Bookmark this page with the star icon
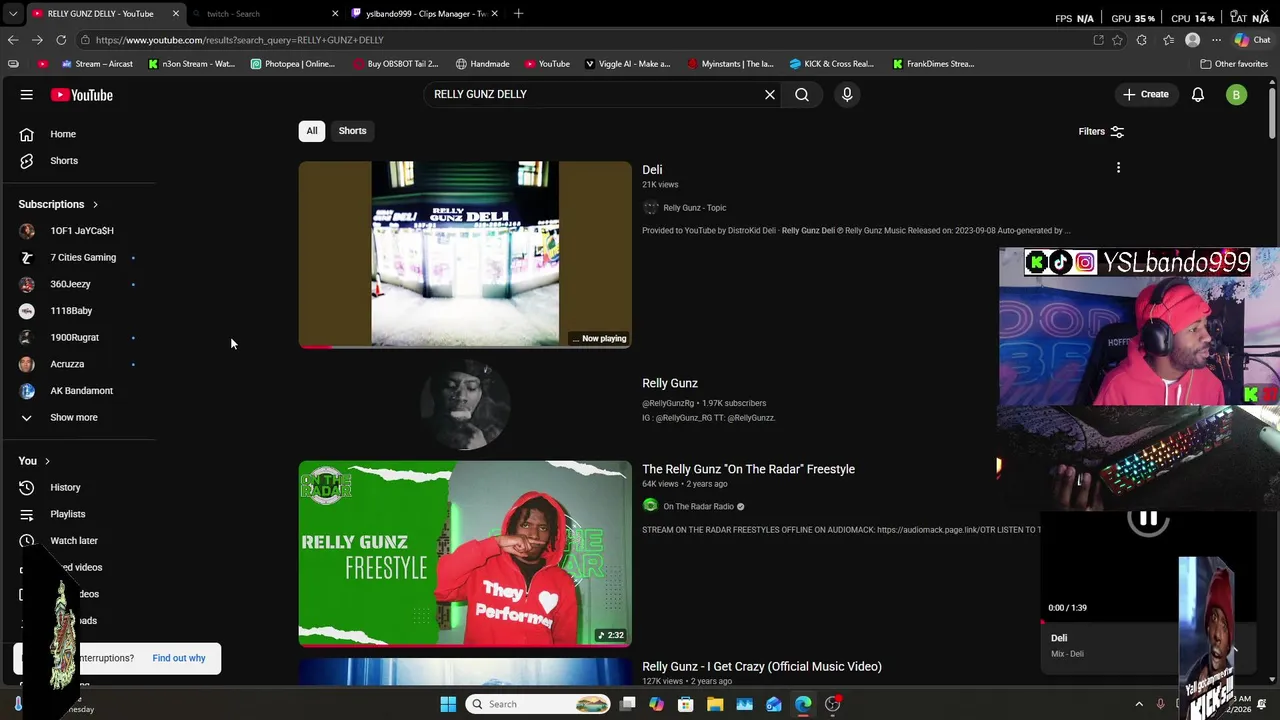Image resolution: width=1280 pixels, height=720 pixels. (x=1117, y=40)
